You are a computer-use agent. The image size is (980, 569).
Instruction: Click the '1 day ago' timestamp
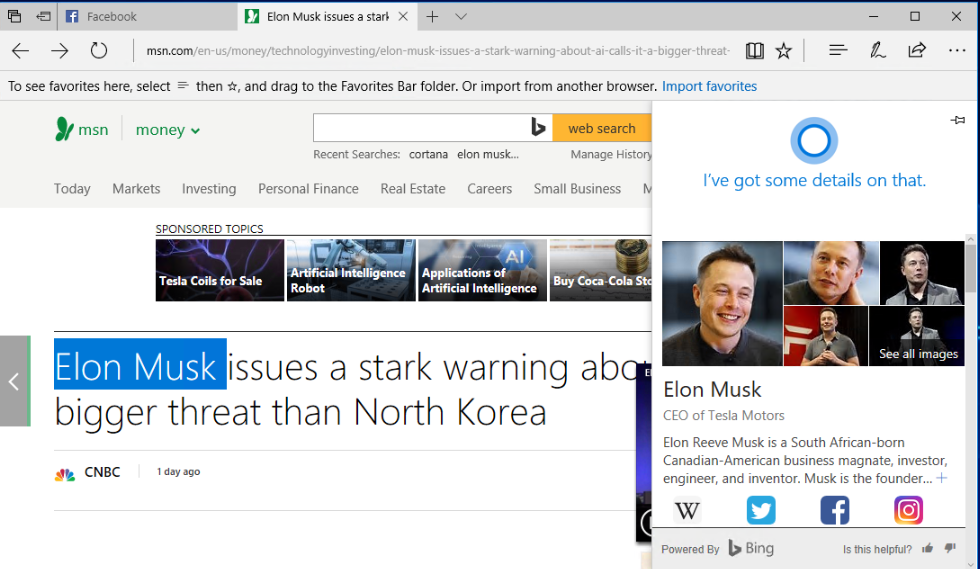178,472
